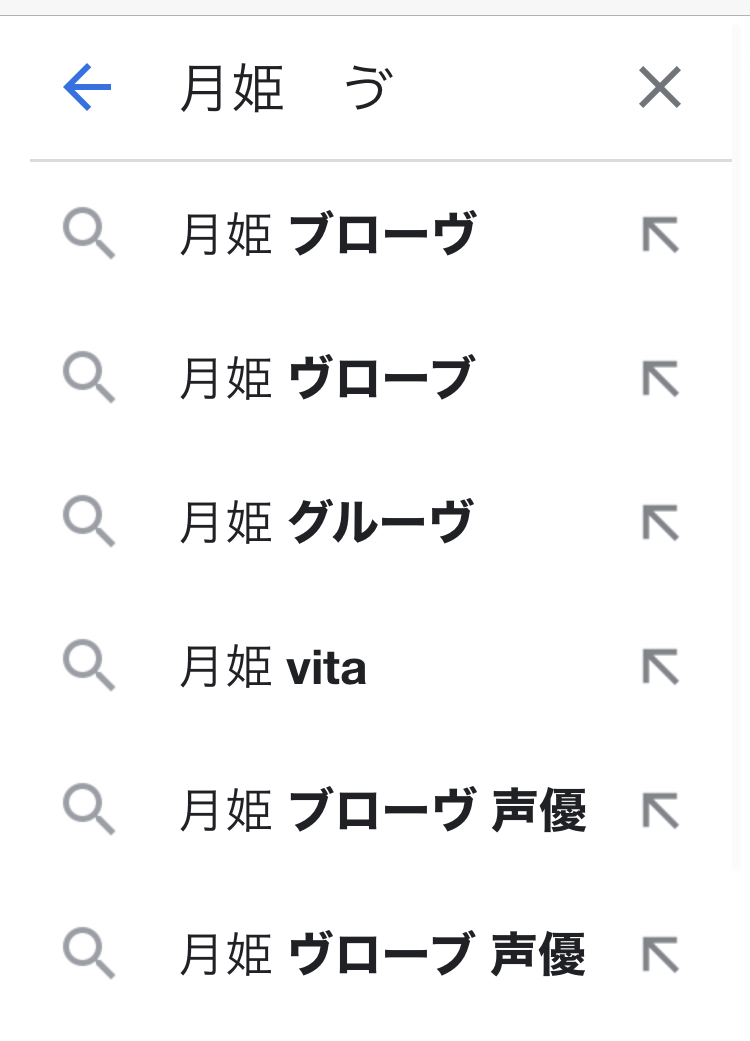Open suggestion 月姫 ヴローブ 声優
Screen dimensions: 750x1041
click(x=383, y=955)
